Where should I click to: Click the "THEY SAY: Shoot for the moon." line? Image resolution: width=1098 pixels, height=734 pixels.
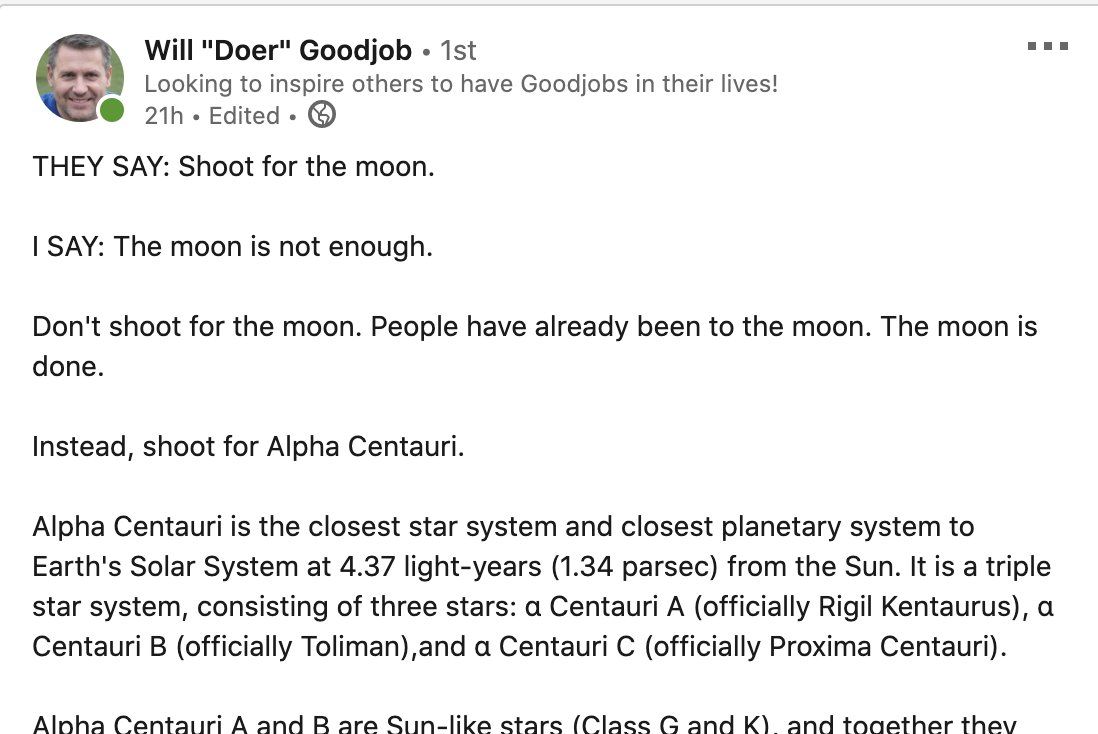click(234, 167)
